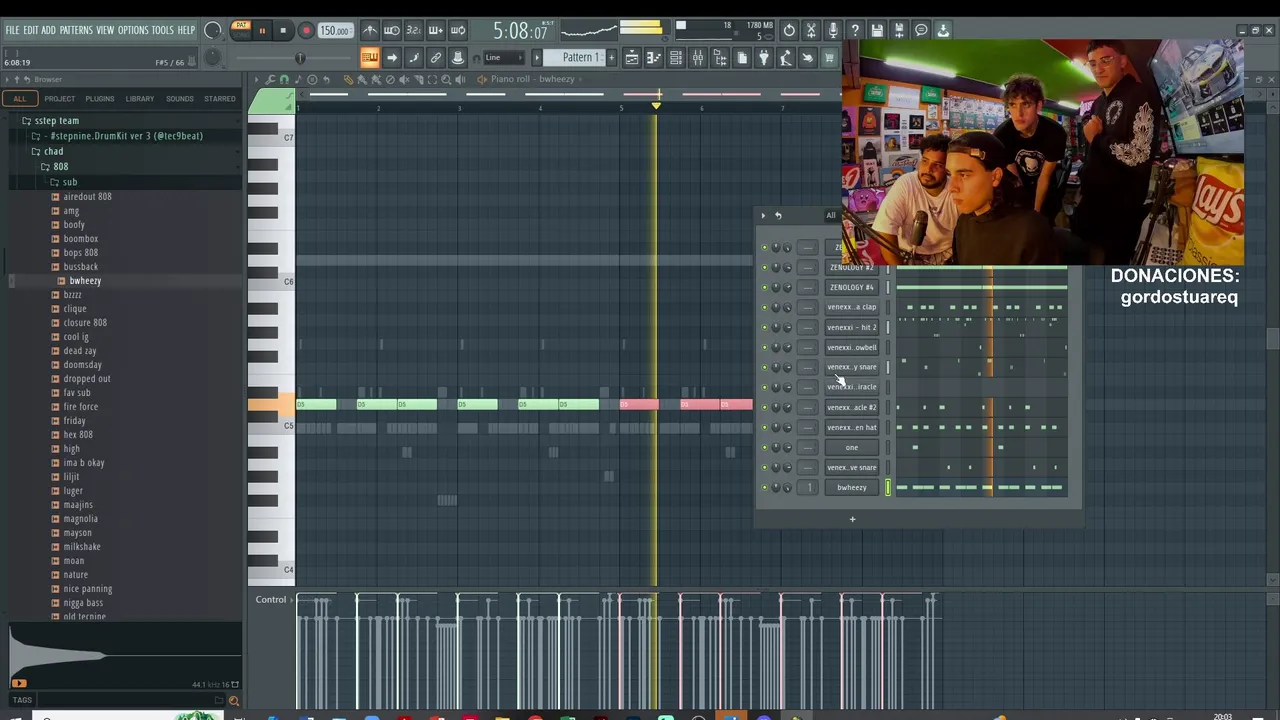
Task: Open the OPTIONS menu
Action: click(x=133, y=30)
